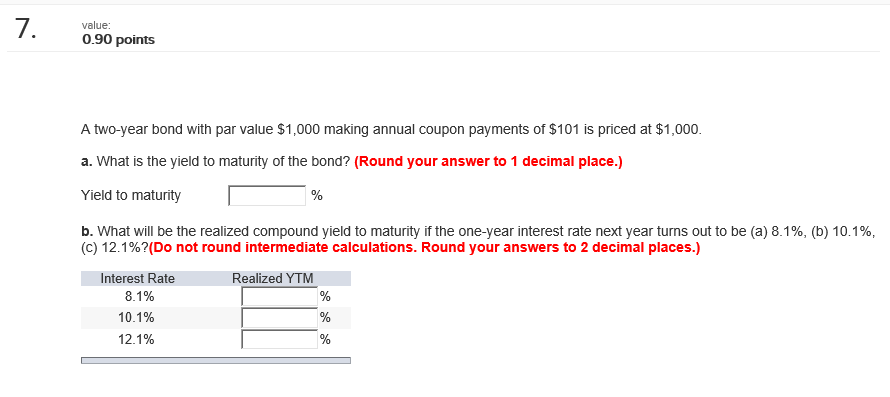Click the question number 7 heading
This screenshot has width=890, height=397.
point(26,29)
